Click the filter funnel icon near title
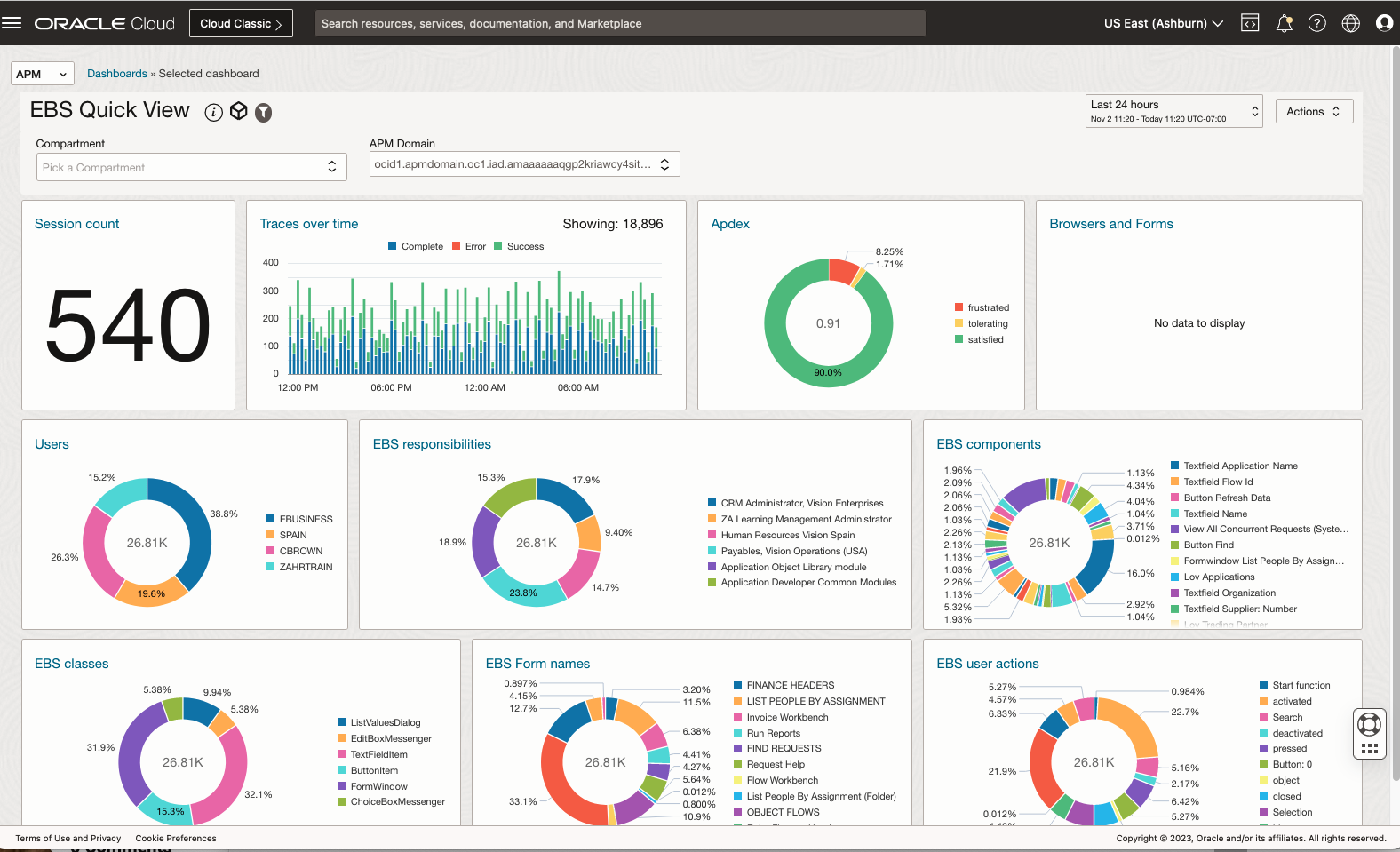The height and width of the screenshot is (852, 1400). (x=264, y=112)
